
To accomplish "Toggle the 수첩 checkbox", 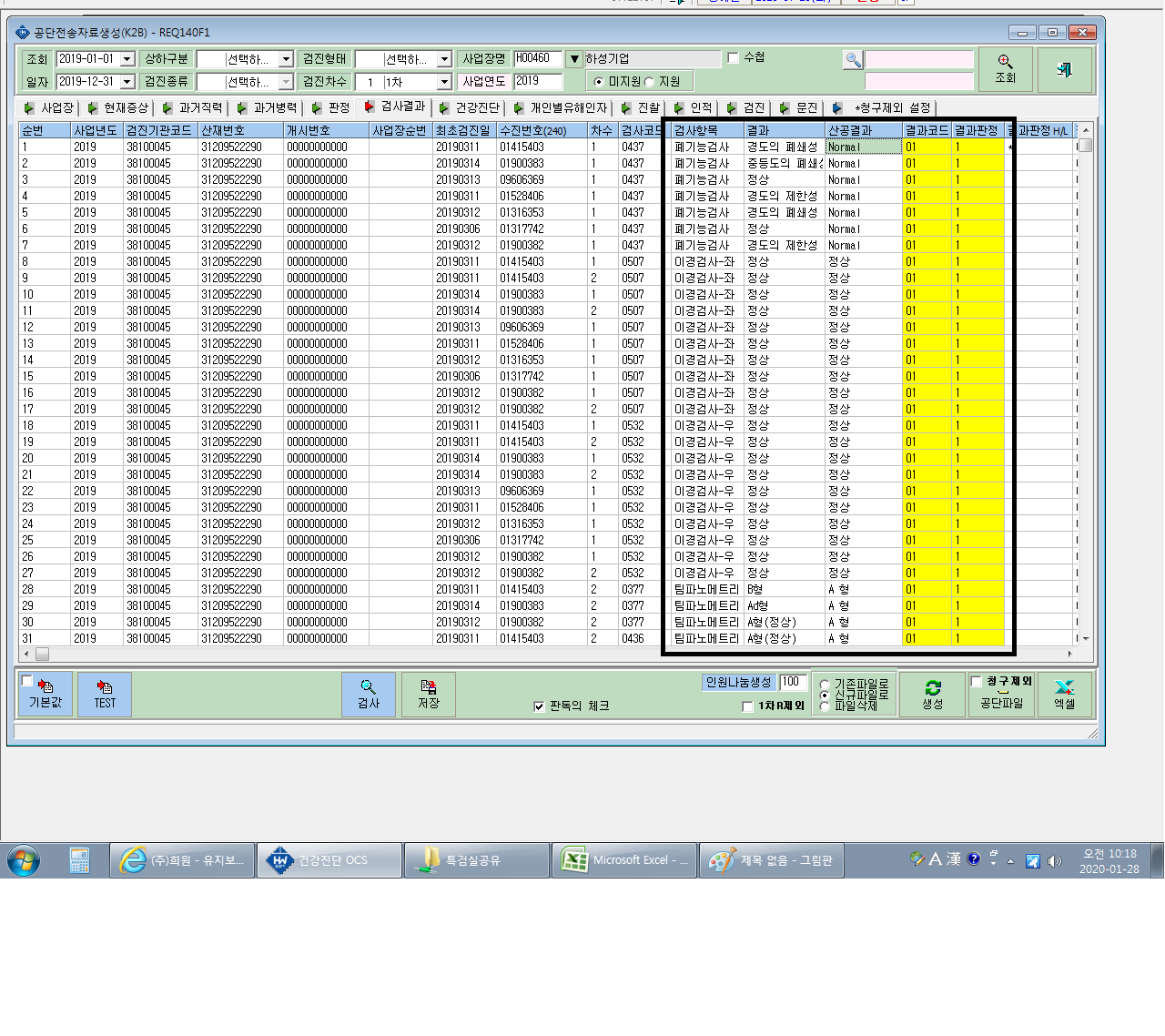I will click(x=733, y=58).
